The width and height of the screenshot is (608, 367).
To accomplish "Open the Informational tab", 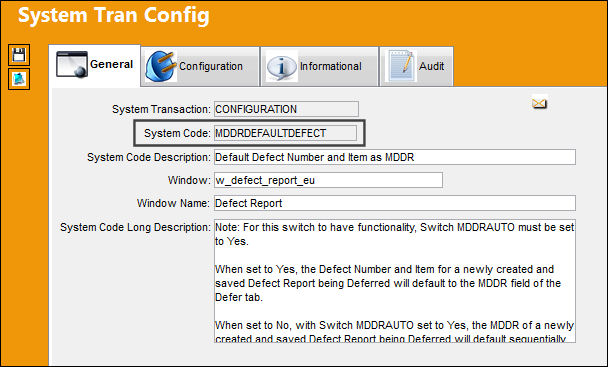I will pyautogui.click(x=319, y=66).
